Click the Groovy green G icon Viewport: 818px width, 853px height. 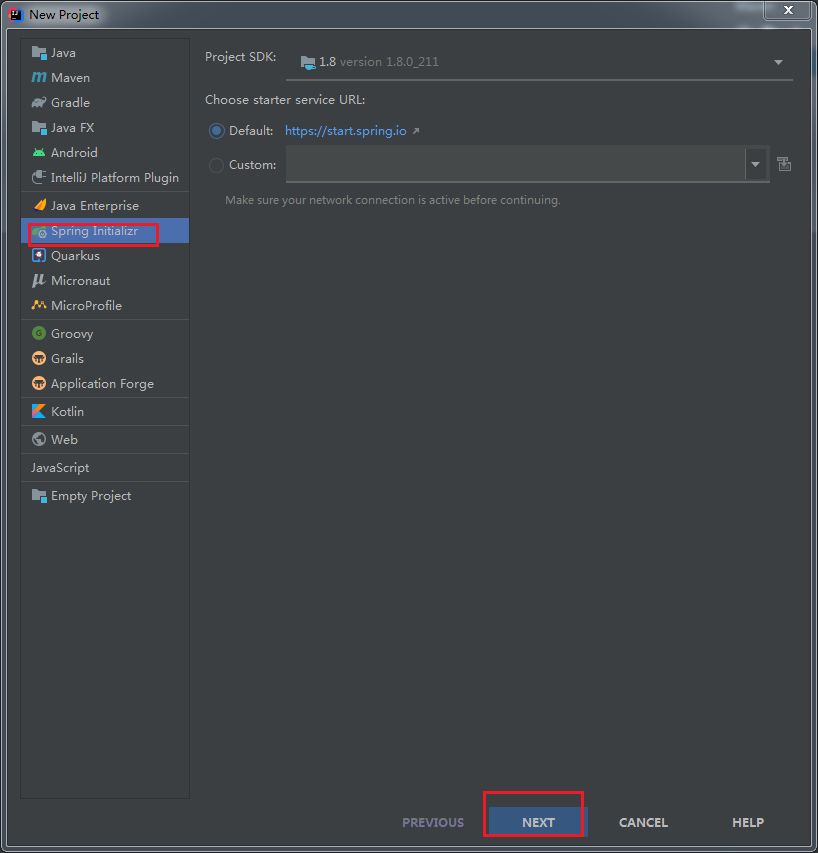pyautogui.click(x=39, y=333)
